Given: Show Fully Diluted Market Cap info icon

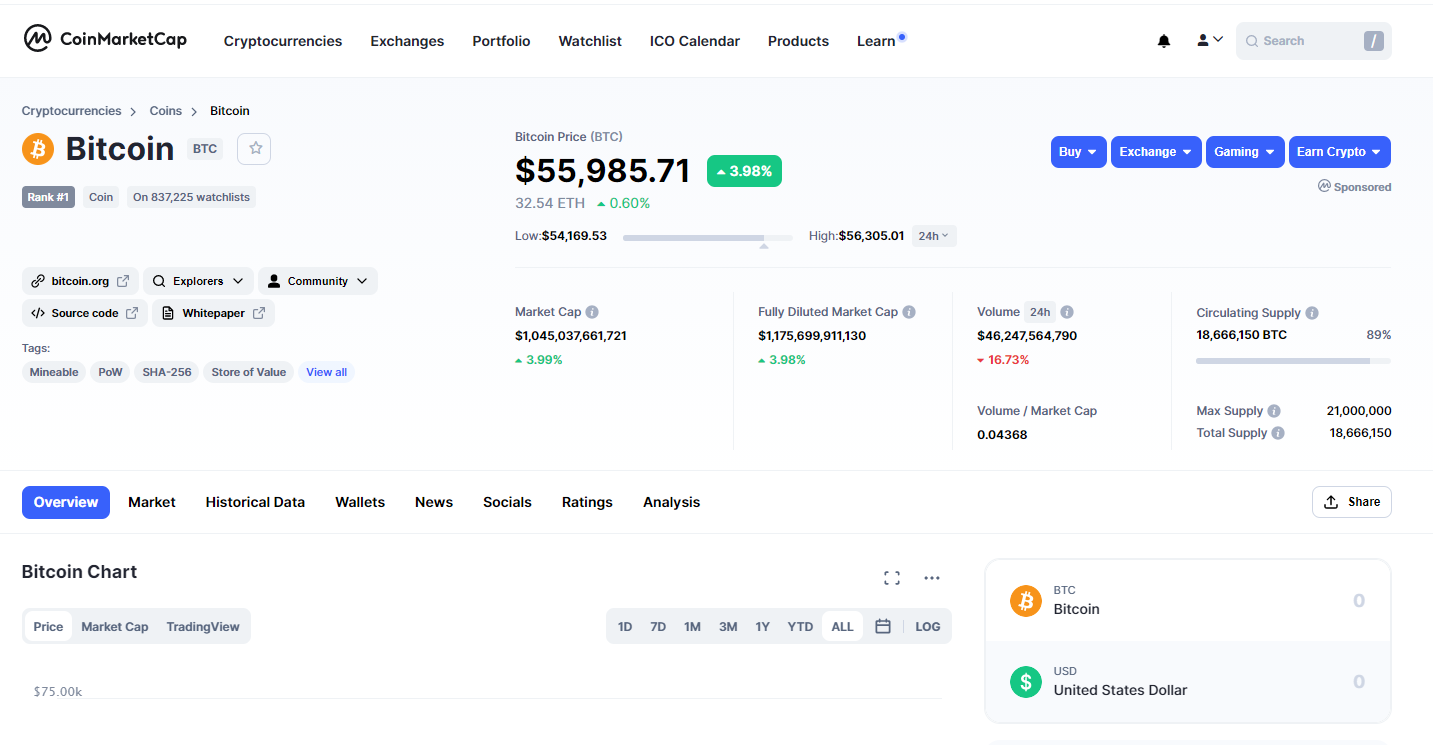Looking at the screenshot, I should point(909,312).
